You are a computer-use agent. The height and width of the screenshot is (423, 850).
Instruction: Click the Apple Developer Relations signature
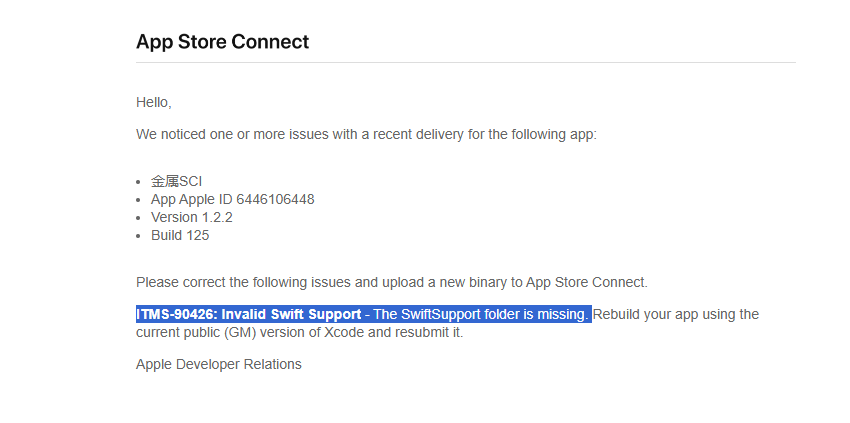click(x=218, y=364)
